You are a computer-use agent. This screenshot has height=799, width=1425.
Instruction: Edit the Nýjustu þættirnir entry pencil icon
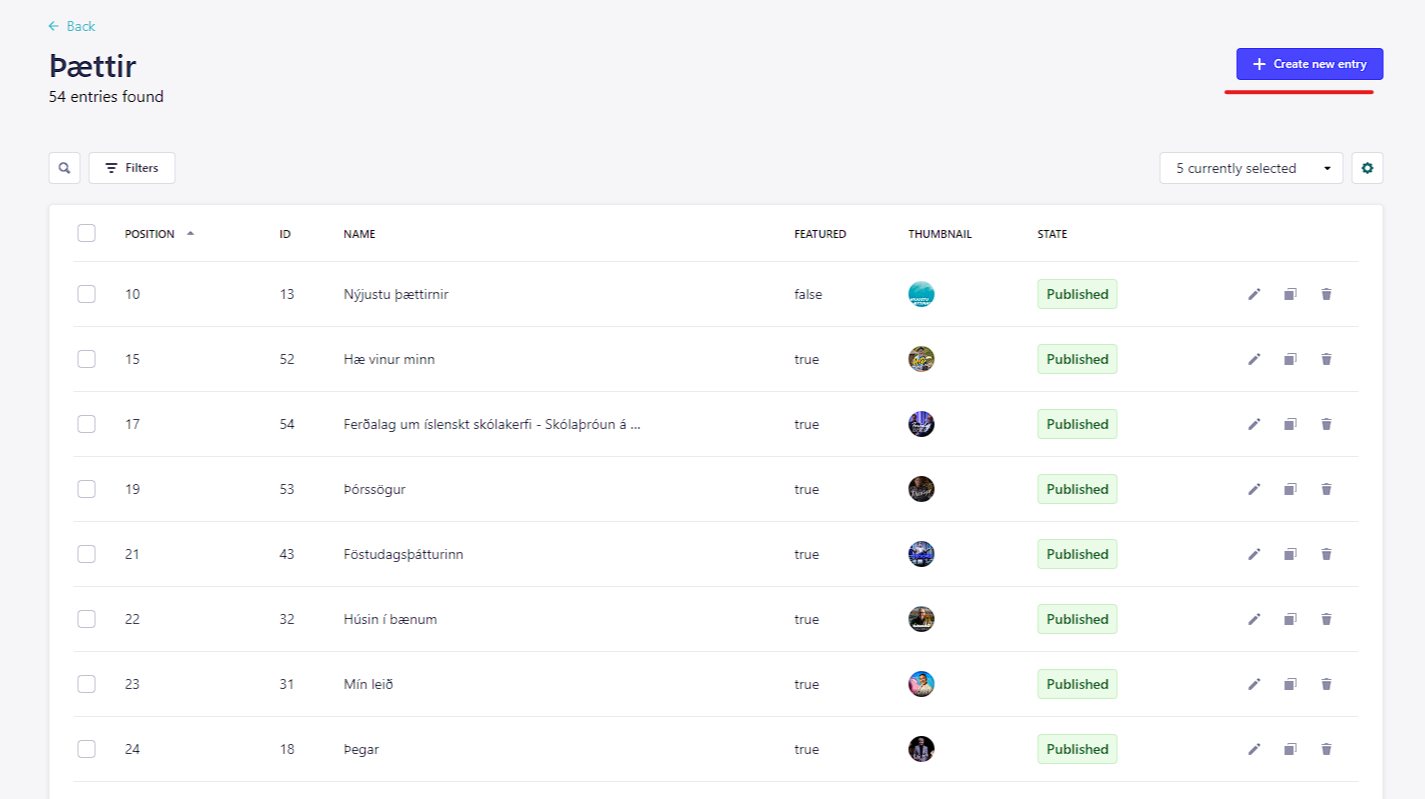[1254, 294]
